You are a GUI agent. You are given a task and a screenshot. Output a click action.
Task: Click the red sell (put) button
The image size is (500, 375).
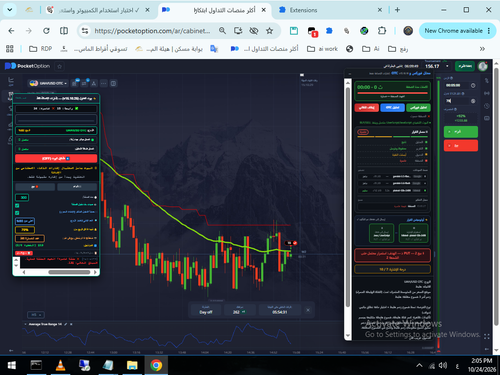coord(461,146)
